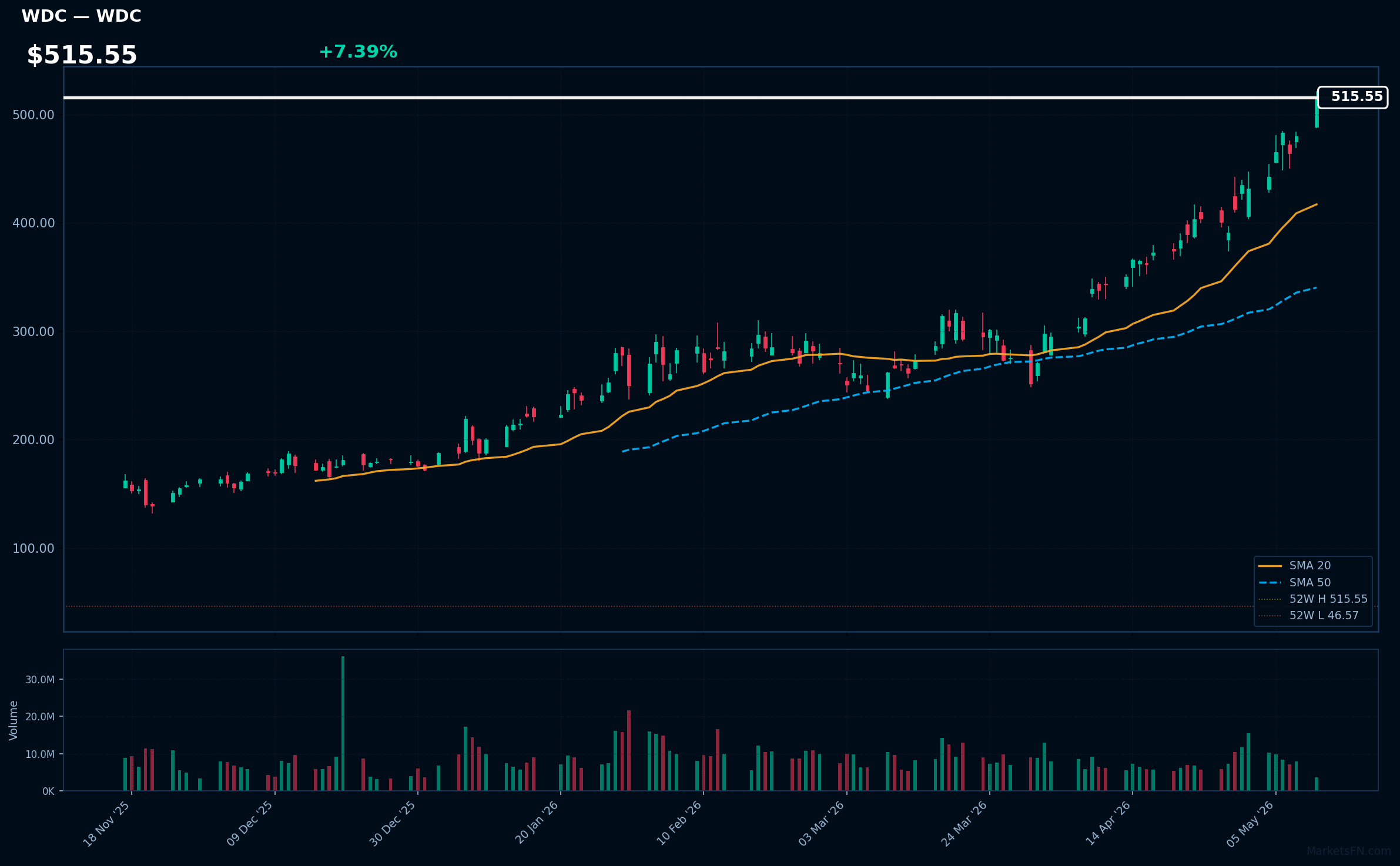Click the 400.00 price axis label
This screenshot has height=866, width=1400.
[x=34, y=223]
